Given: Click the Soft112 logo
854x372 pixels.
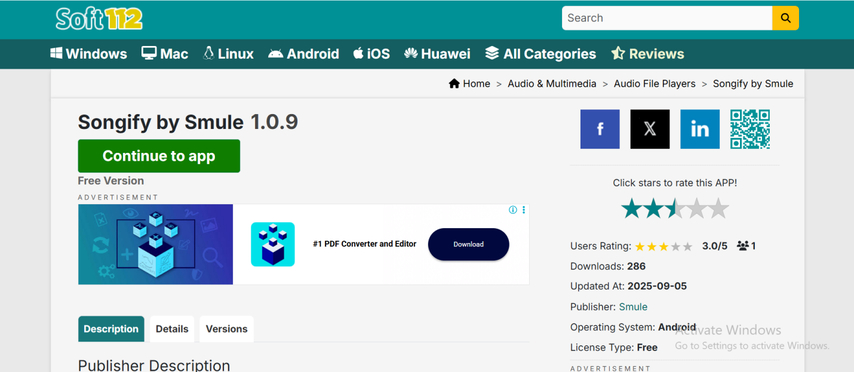Looking at the screenshot, I should pos(99,19).
